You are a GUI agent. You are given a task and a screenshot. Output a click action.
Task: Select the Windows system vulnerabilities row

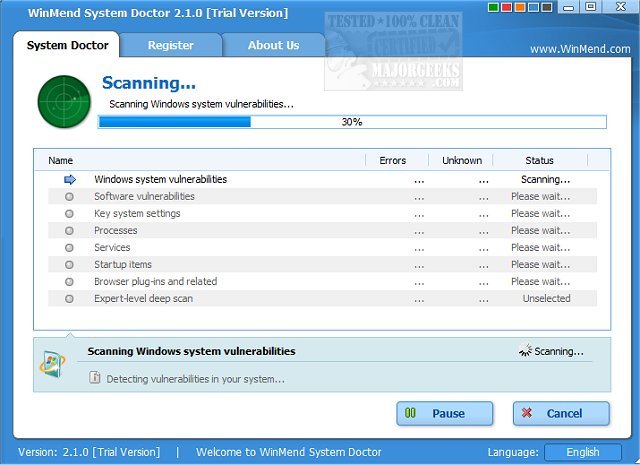322,180
